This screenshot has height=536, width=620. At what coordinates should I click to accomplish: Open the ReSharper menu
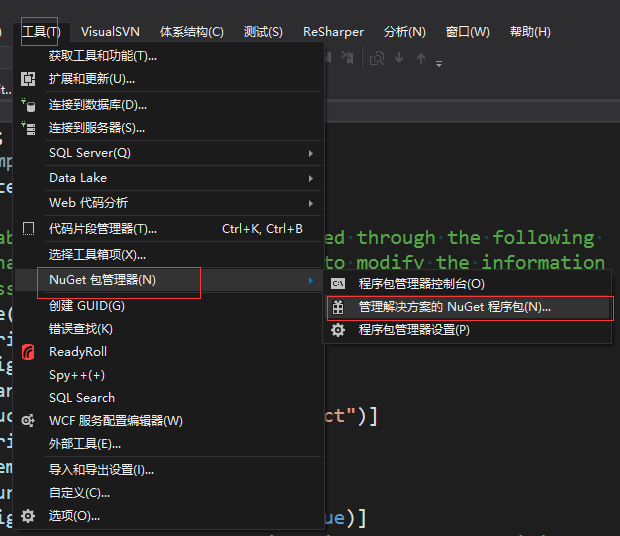tap(333, 32)
